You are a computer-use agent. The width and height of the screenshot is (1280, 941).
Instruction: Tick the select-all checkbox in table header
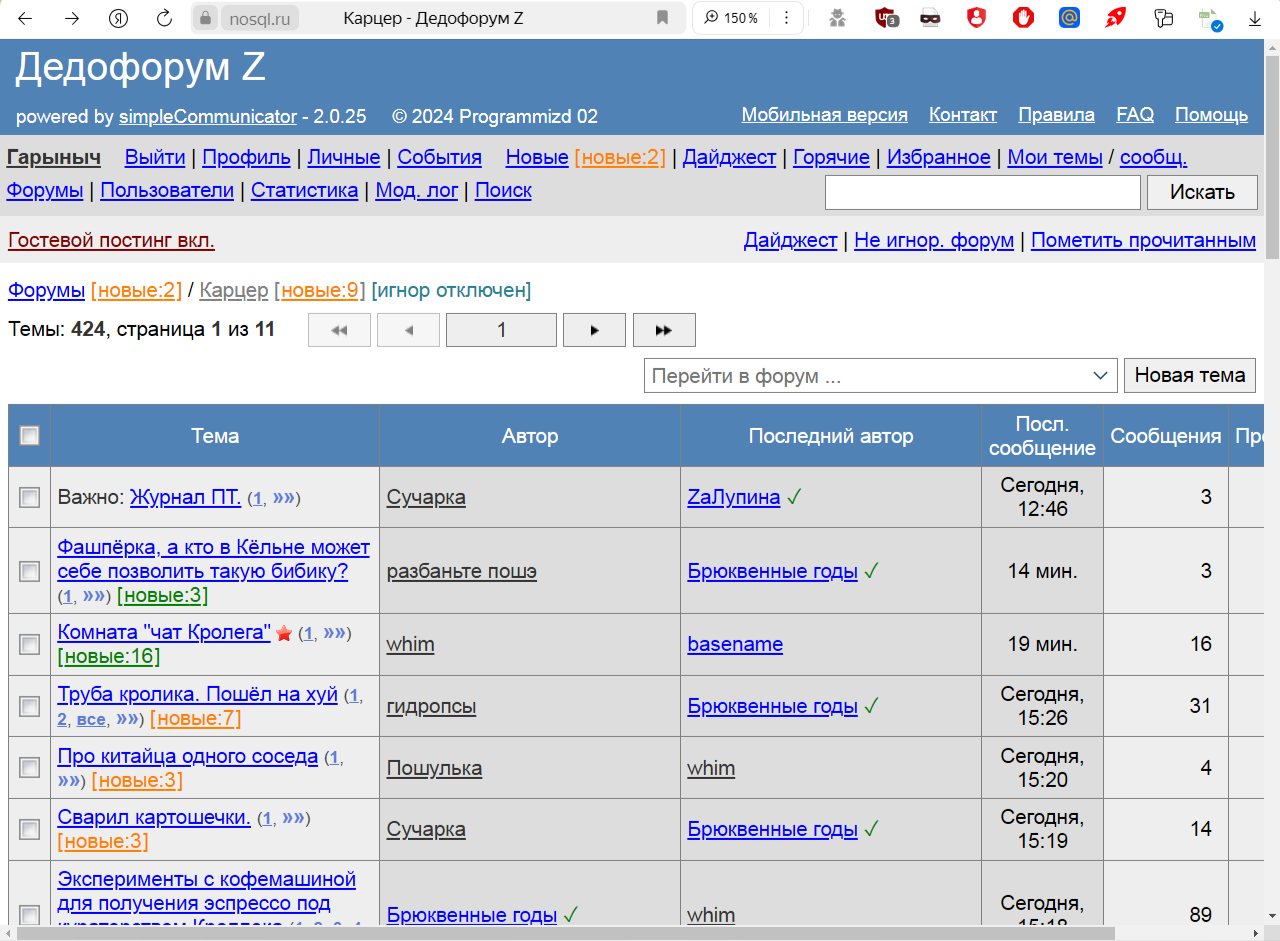click(x=30, y=435)
